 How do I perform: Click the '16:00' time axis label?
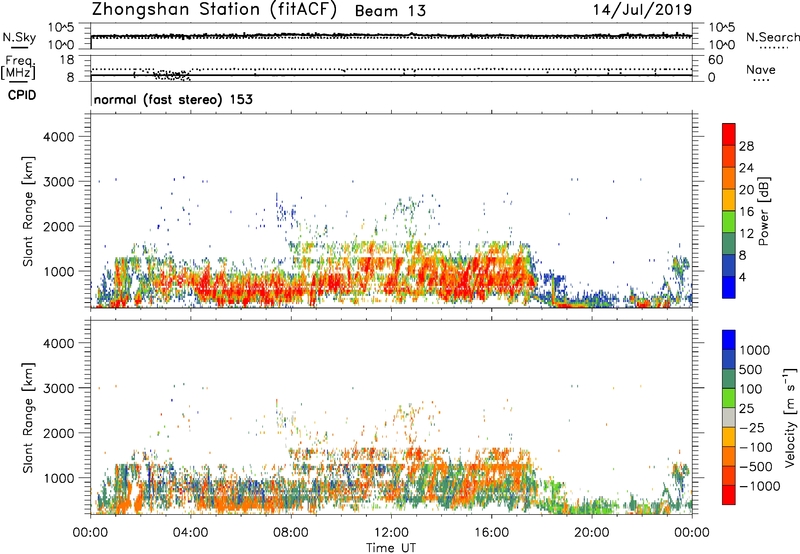pyautogui.click(x=491, y=533)
